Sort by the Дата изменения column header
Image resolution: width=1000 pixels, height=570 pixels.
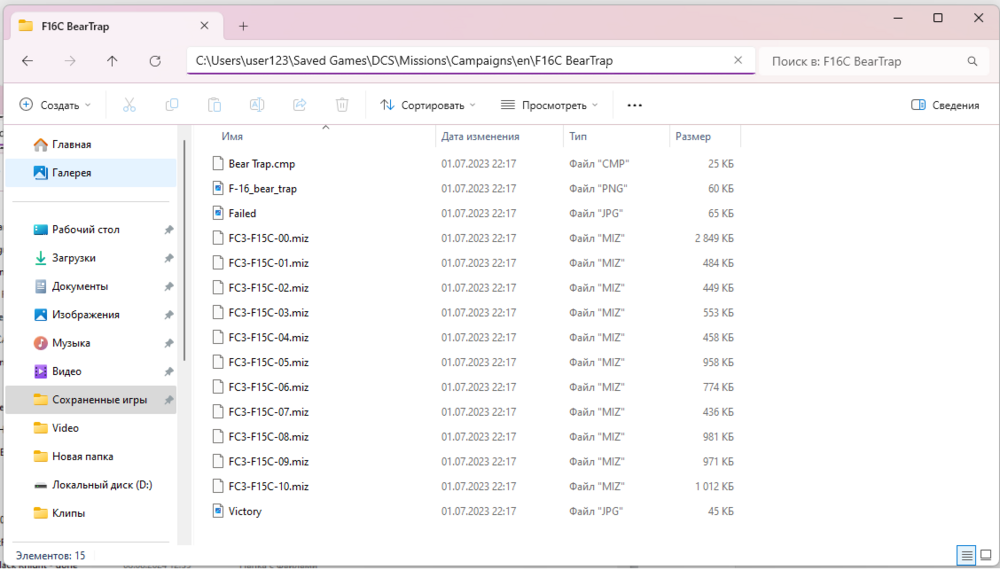click(480, 136)
